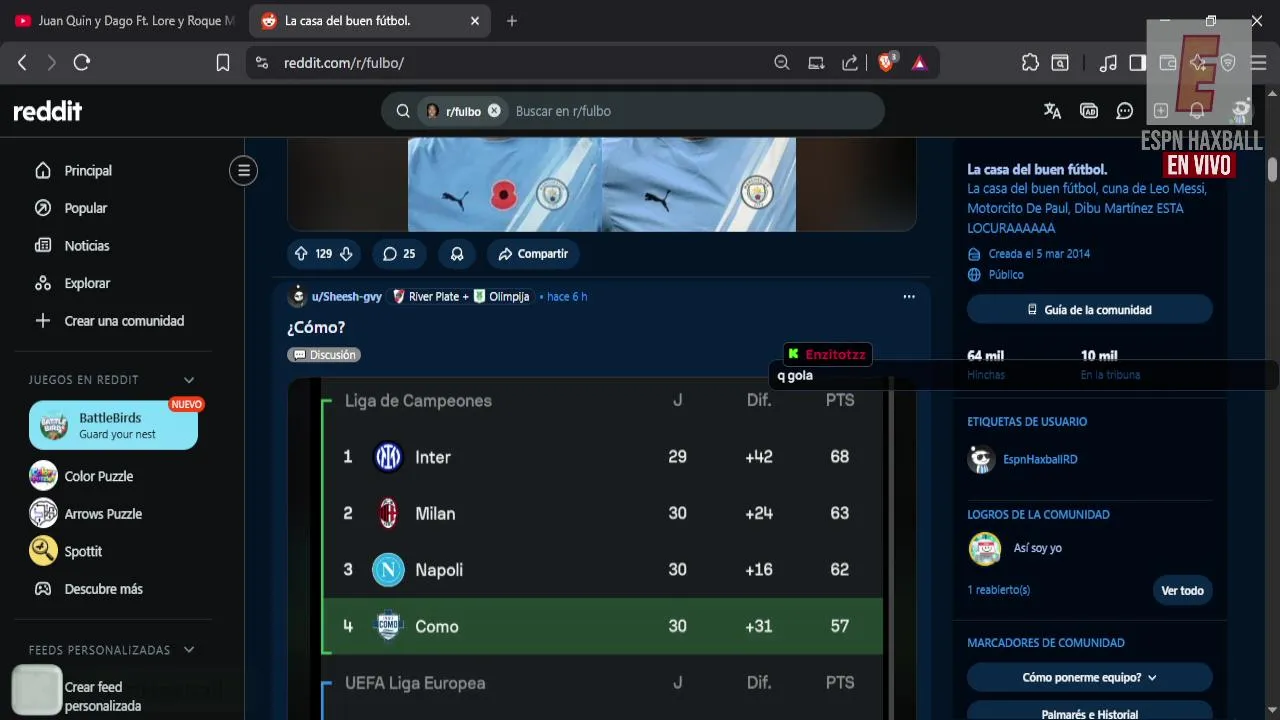Click the Olimpija user flair text
This screenshot has width=1280, height=720.
509,297
